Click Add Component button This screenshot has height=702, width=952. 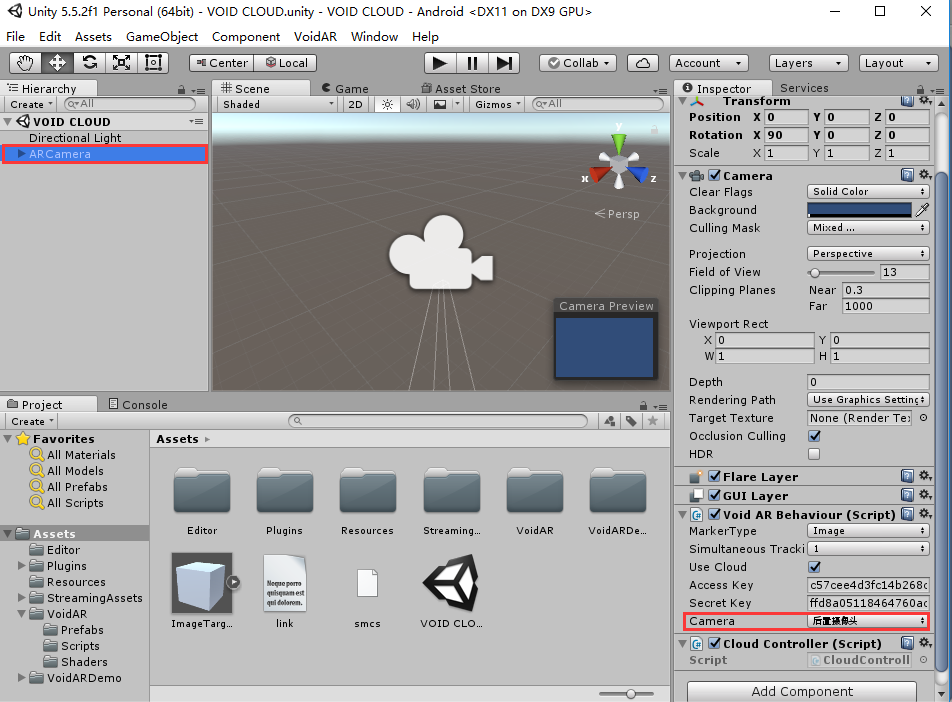click(802, 691)
